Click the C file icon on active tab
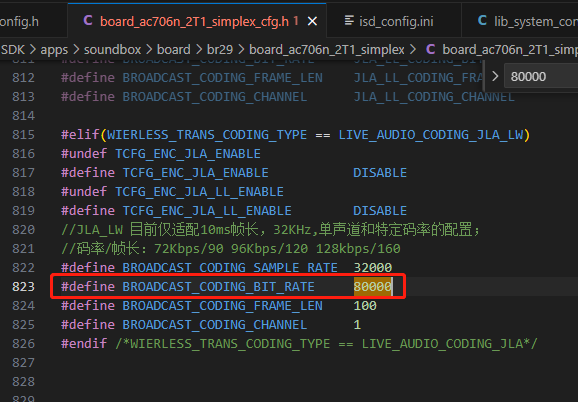 [88, 21]
